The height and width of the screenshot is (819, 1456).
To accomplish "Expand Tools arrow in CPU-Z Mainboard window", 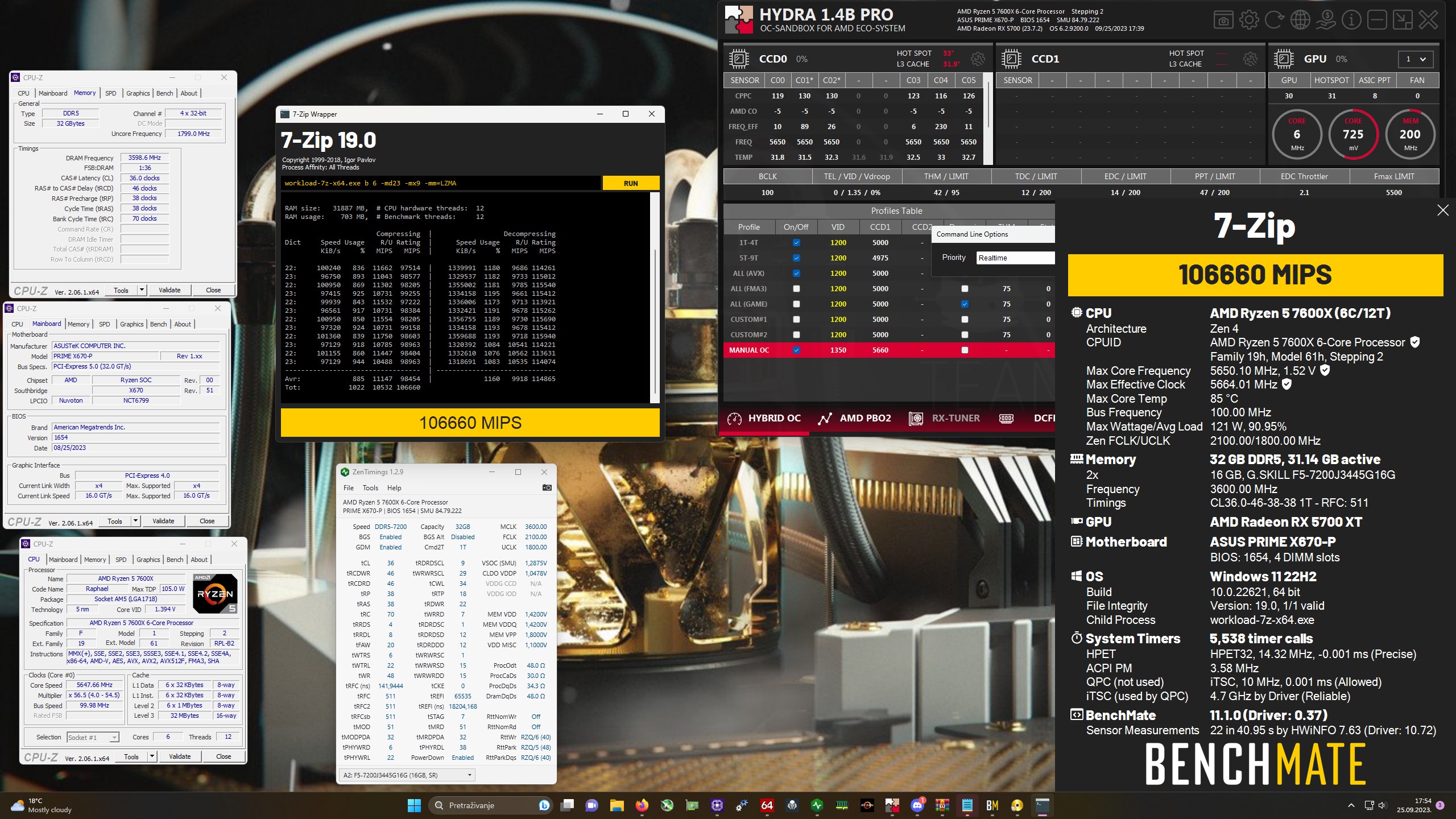I will [136, 521].
